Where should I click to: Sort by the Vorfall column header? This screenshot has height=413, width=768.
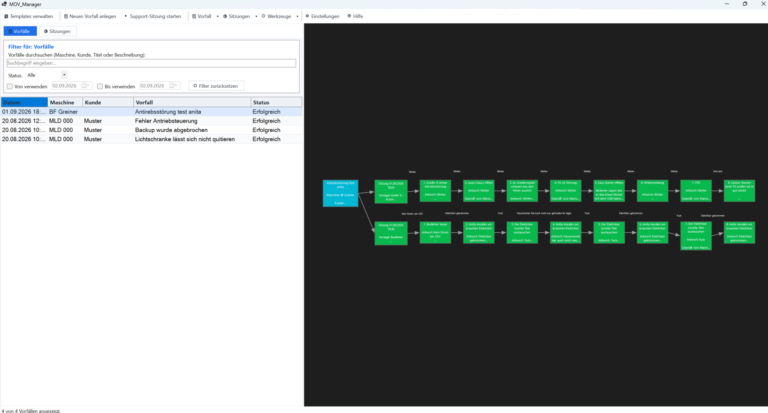coord(192,102)
